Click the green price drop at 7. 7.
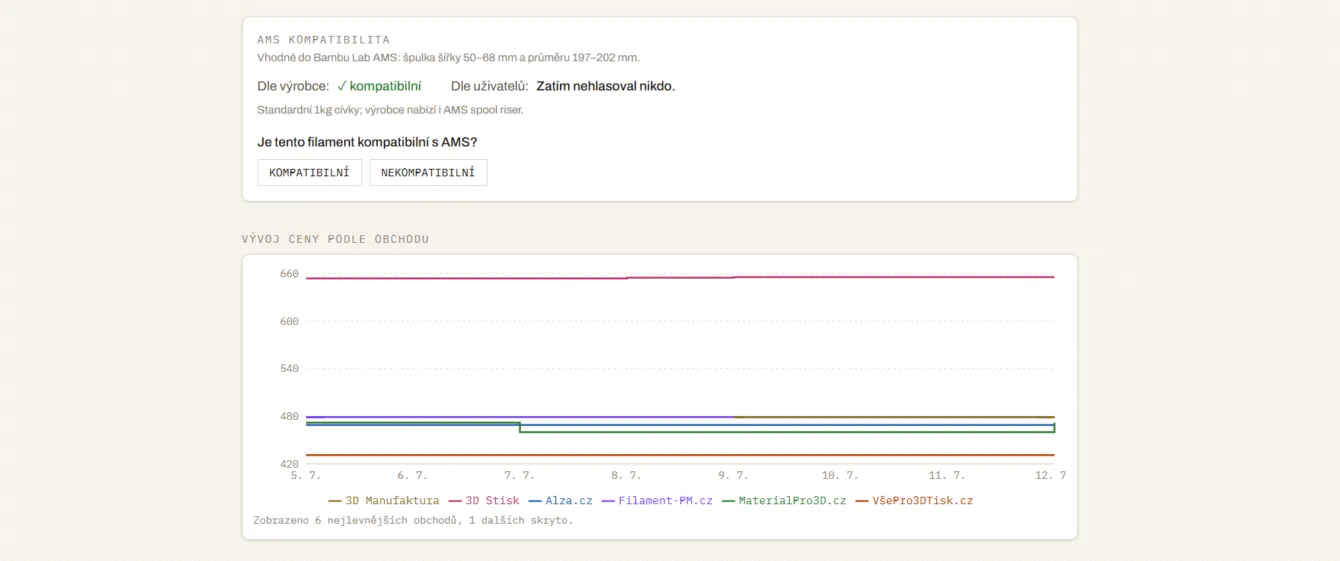The height and width of the screenshot is (561, 1340). pyautogui.click(x=520, y=427)
